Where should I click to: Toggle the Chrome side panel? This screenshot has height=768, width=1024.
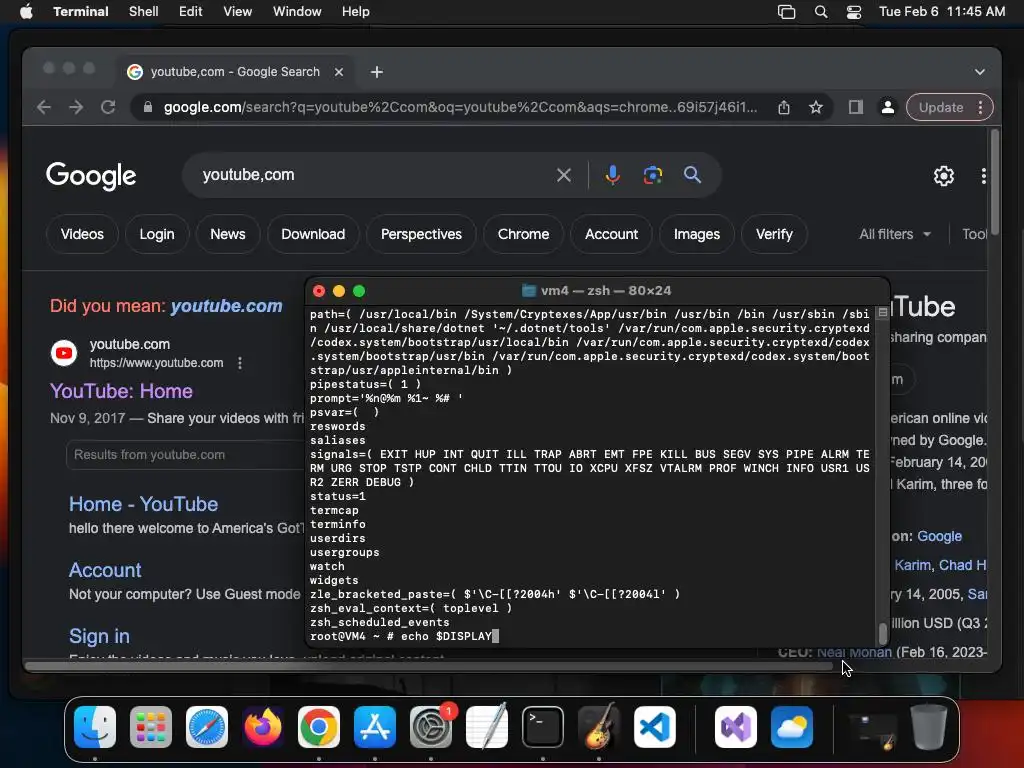click(x=856, y=107)
